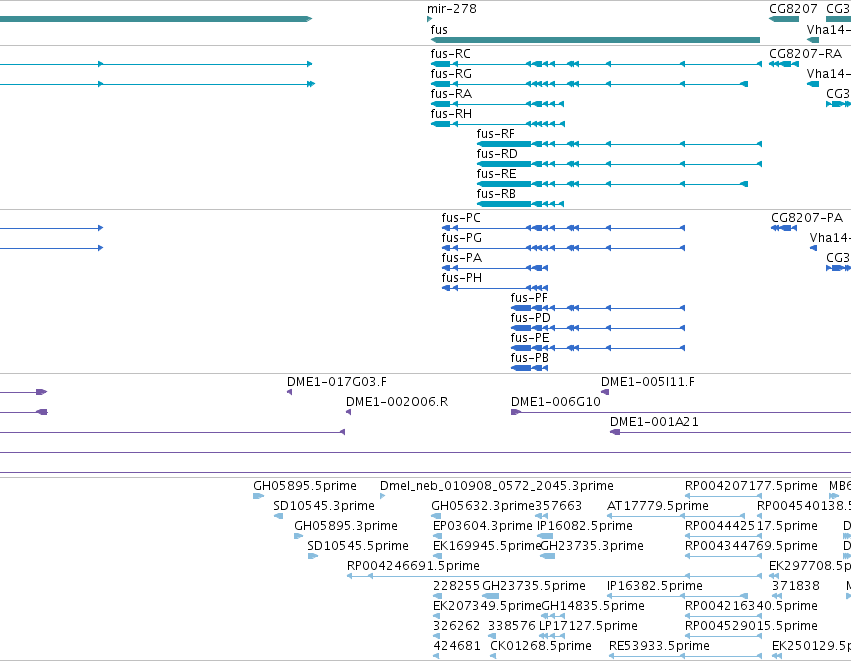Click the fus-RC transcript label
Screen dimensions: 851x661
[450, 54]
